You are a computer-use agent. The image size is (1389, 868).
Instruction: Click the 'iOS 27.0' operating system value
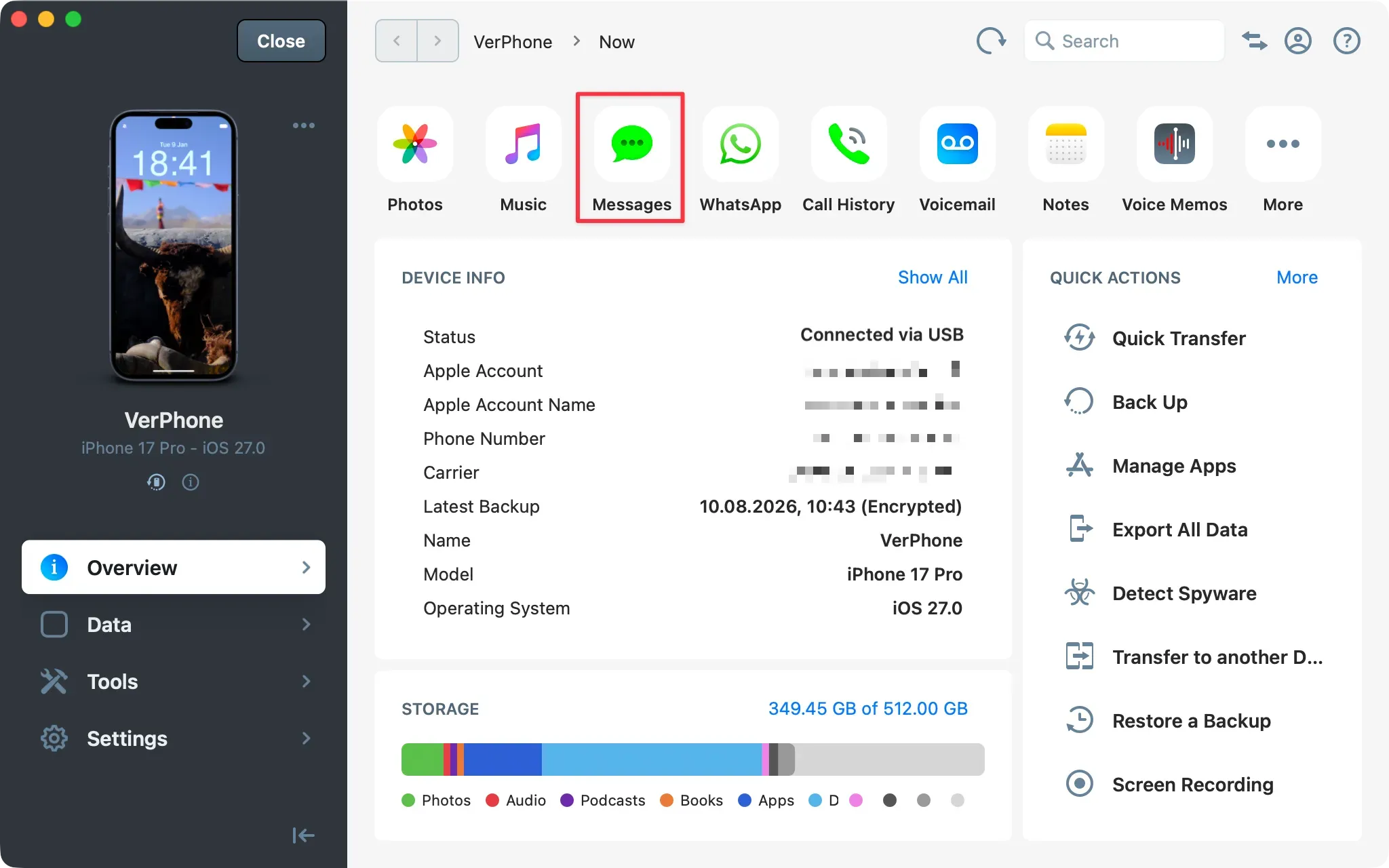click(x=927, y=608)
